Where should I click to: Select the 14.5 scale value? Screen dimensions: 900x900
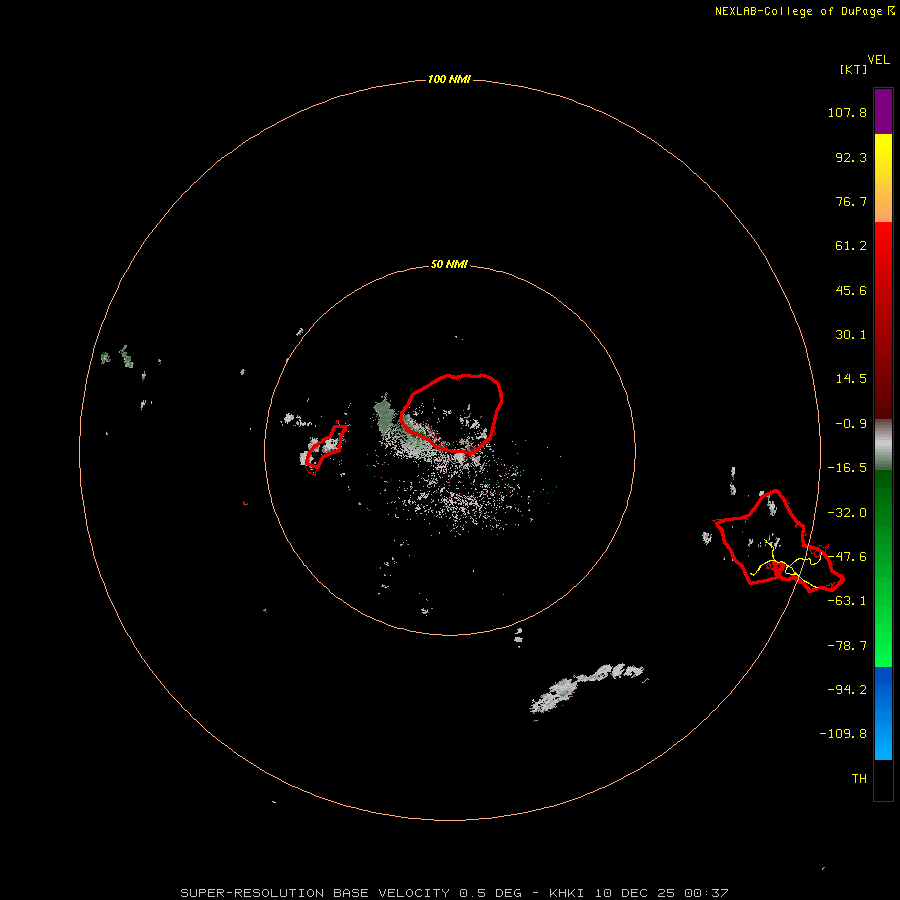click(851, 379)
